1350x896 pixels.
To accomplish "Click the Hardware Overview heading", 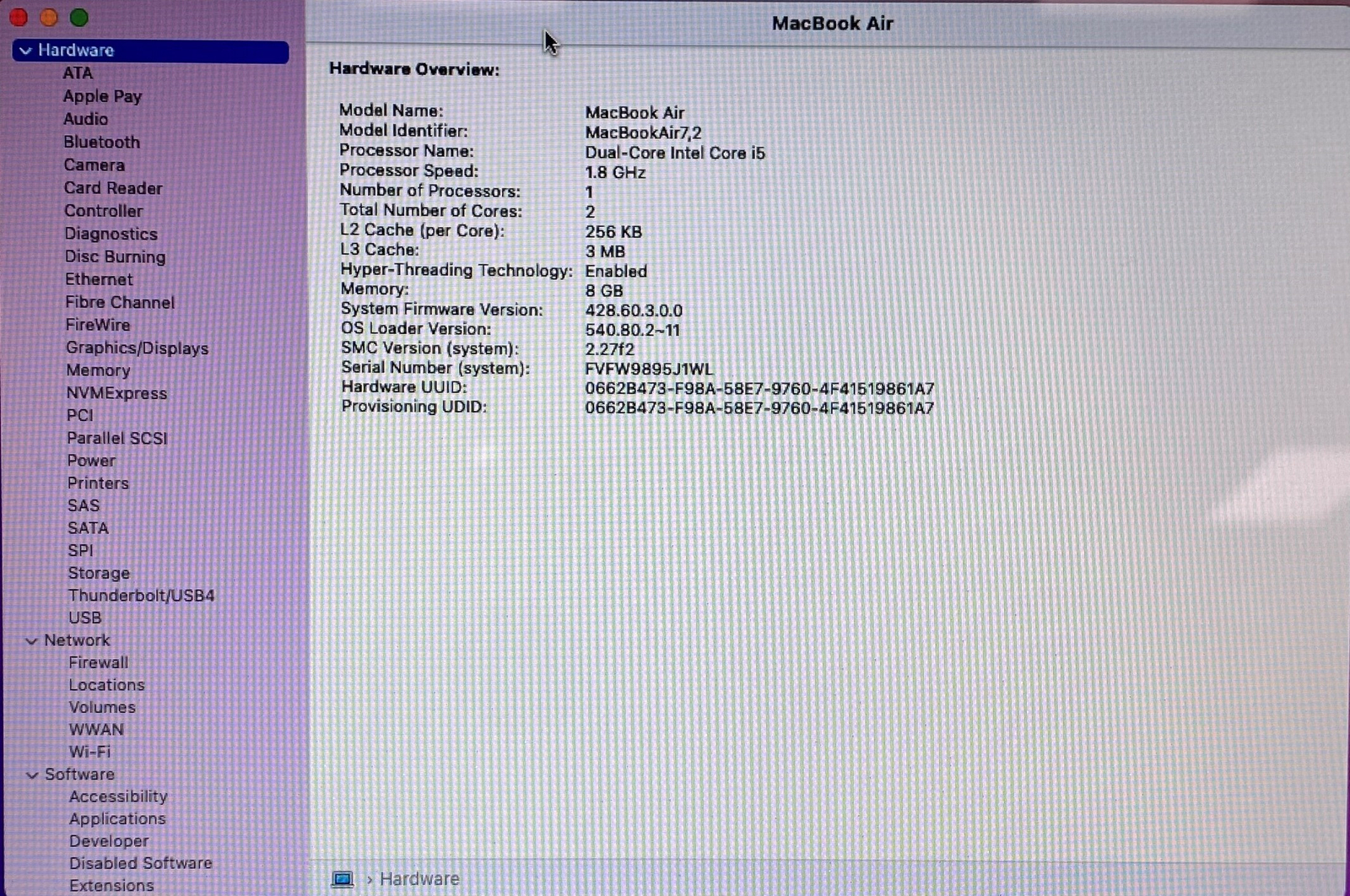I will pyautogui.click(x=414, y=69).
